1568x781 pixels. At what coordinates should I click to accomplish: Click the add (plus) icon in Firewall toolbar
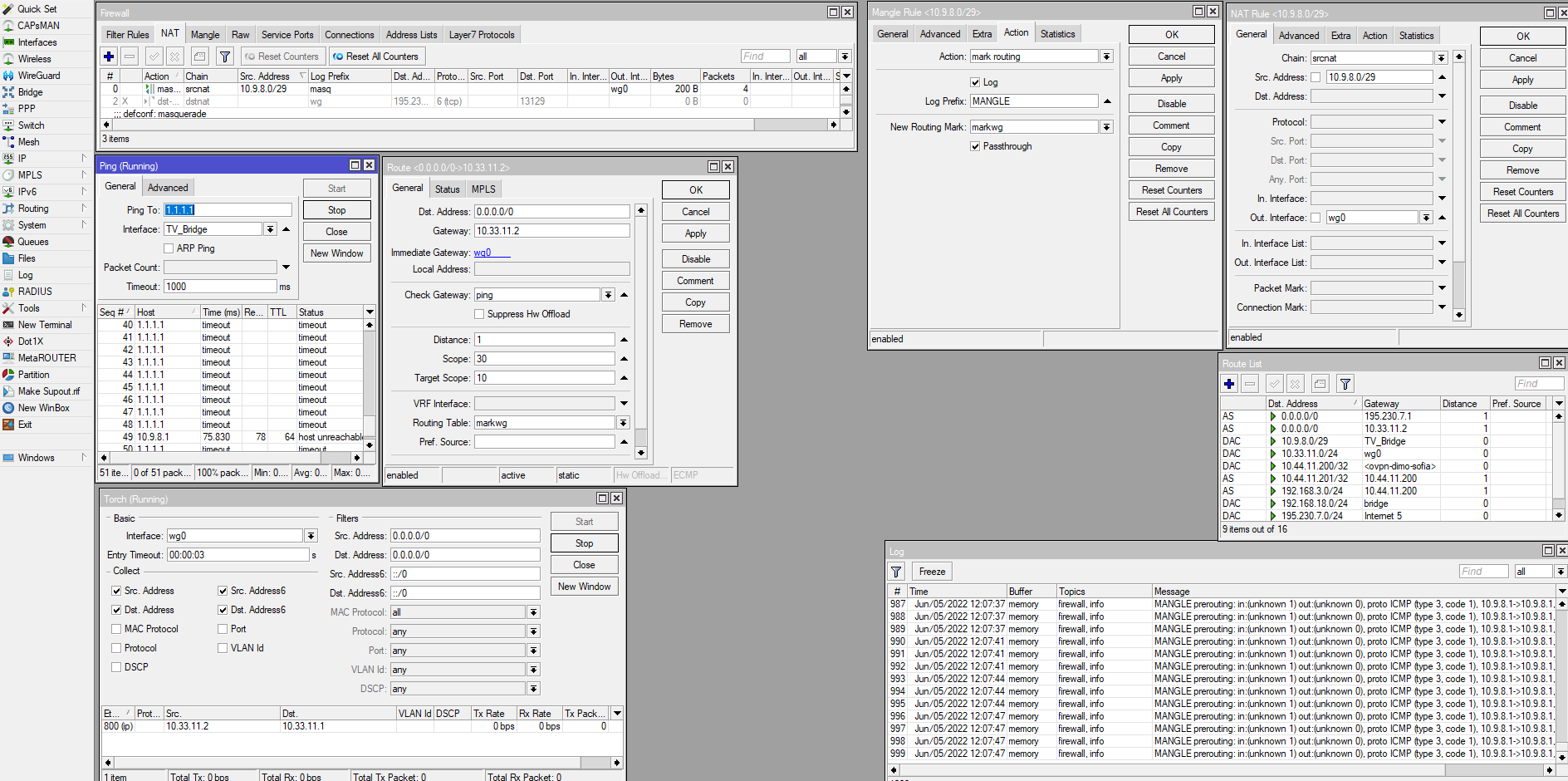[x=109, y=56]
